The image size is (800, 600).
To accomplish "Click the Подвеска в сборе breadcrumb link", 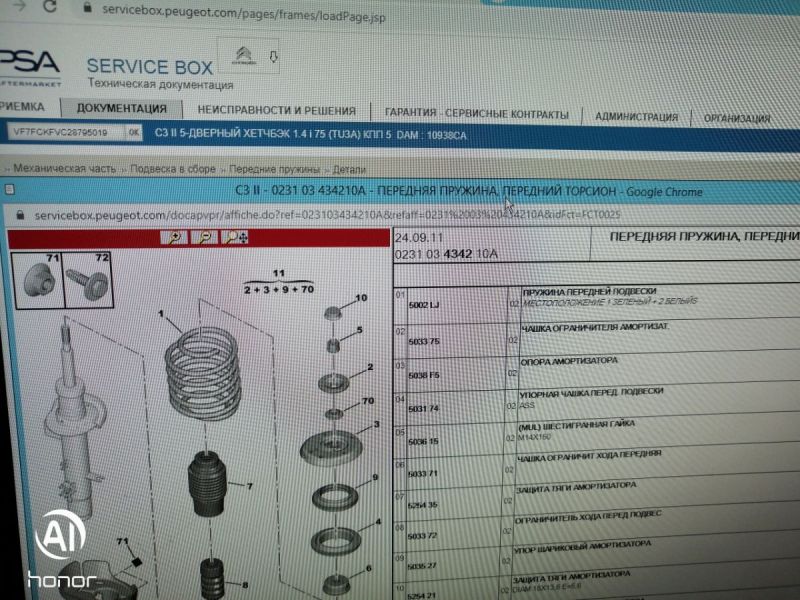I will coord(173,169).
